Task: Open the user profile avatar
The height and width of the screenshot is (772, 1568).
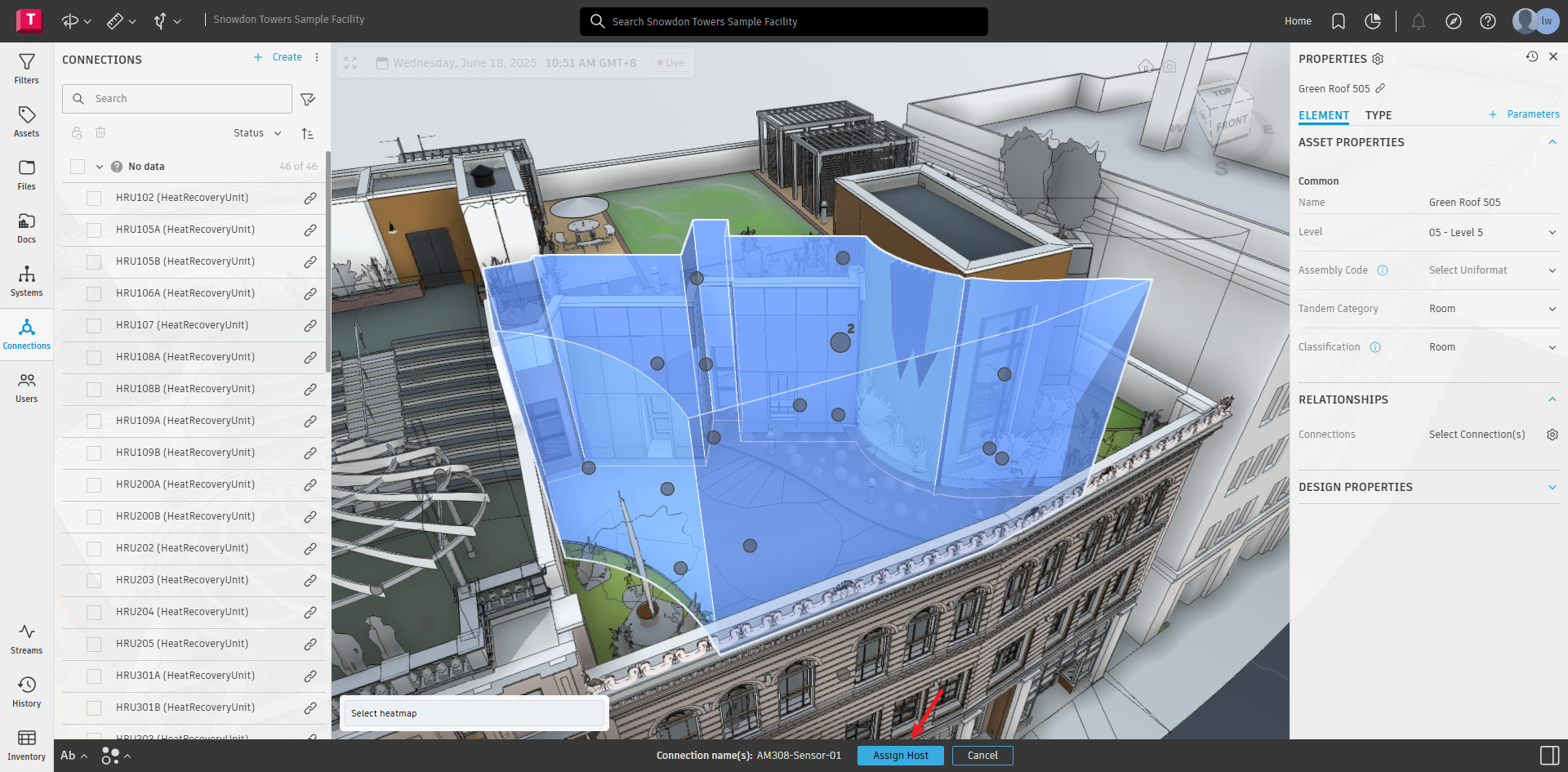Action: [1535, 21]
